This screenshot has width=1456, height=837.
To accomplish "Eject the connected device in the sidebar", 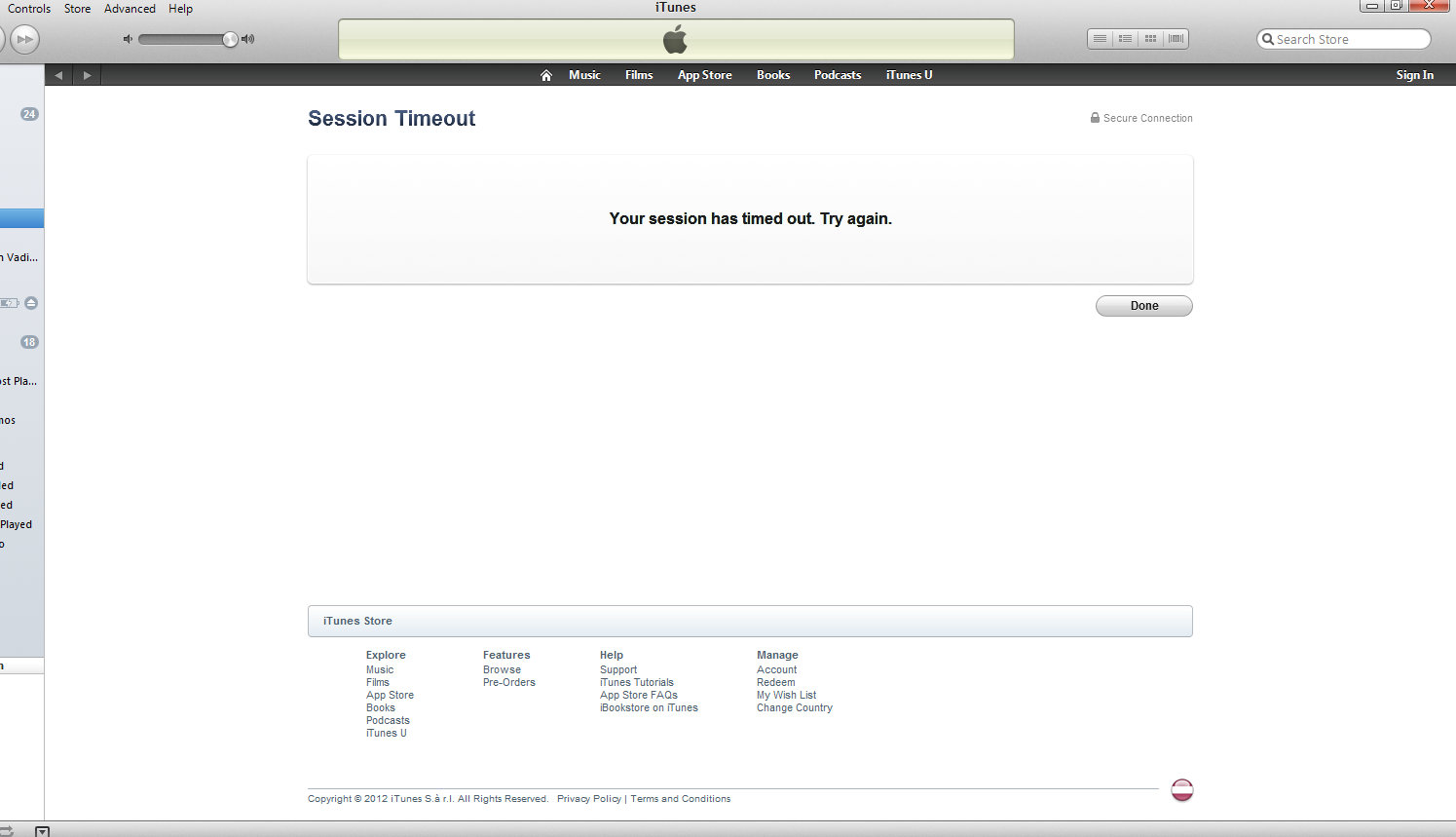I will point(30,302).
